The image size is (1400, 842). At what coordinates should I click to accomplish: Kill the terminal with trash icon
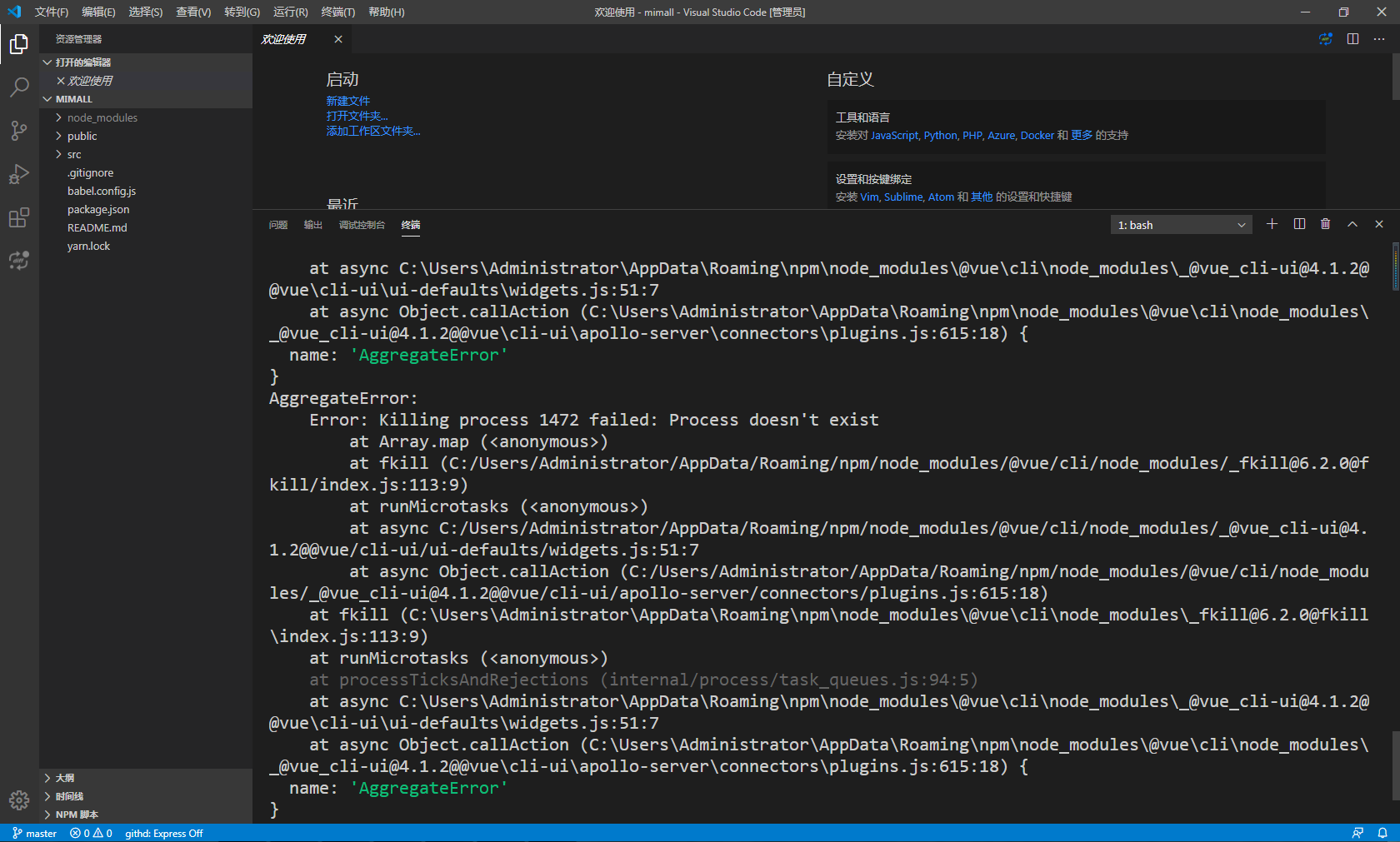coord(1326,224)
